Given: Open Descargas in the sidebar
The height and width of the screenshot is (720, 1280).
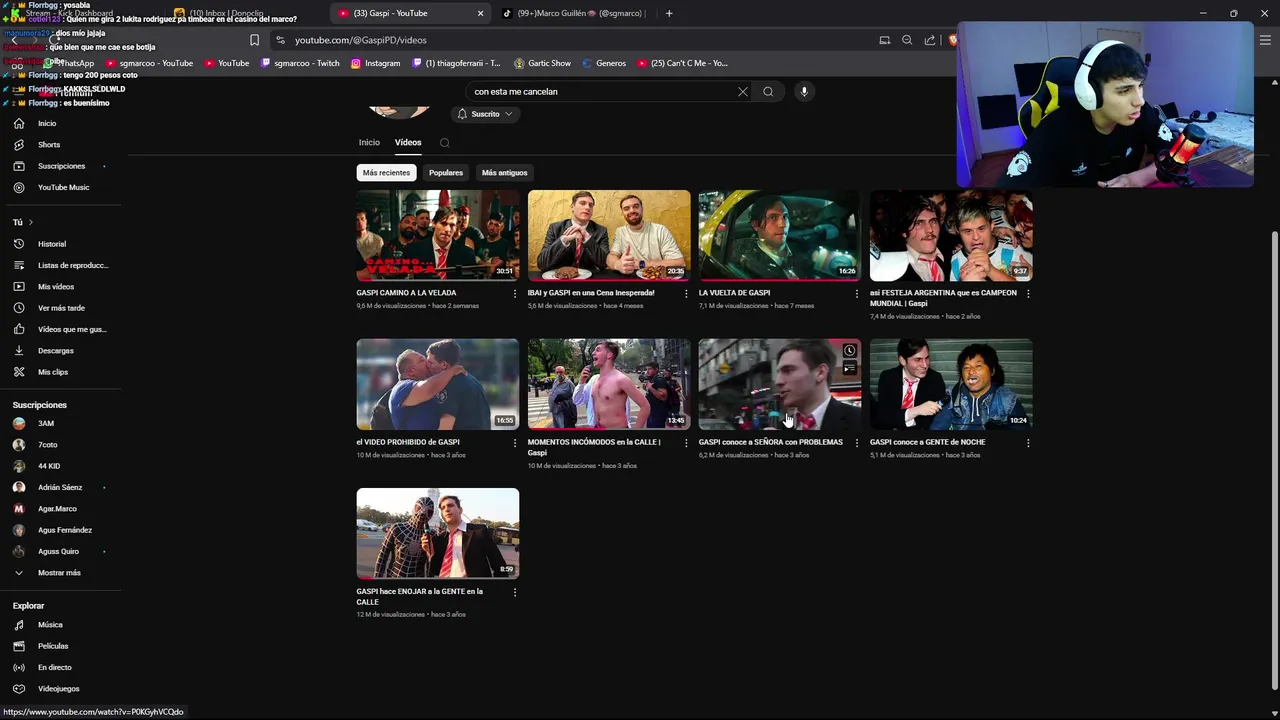Looking at the screenshot, I should tap(56, 351).
